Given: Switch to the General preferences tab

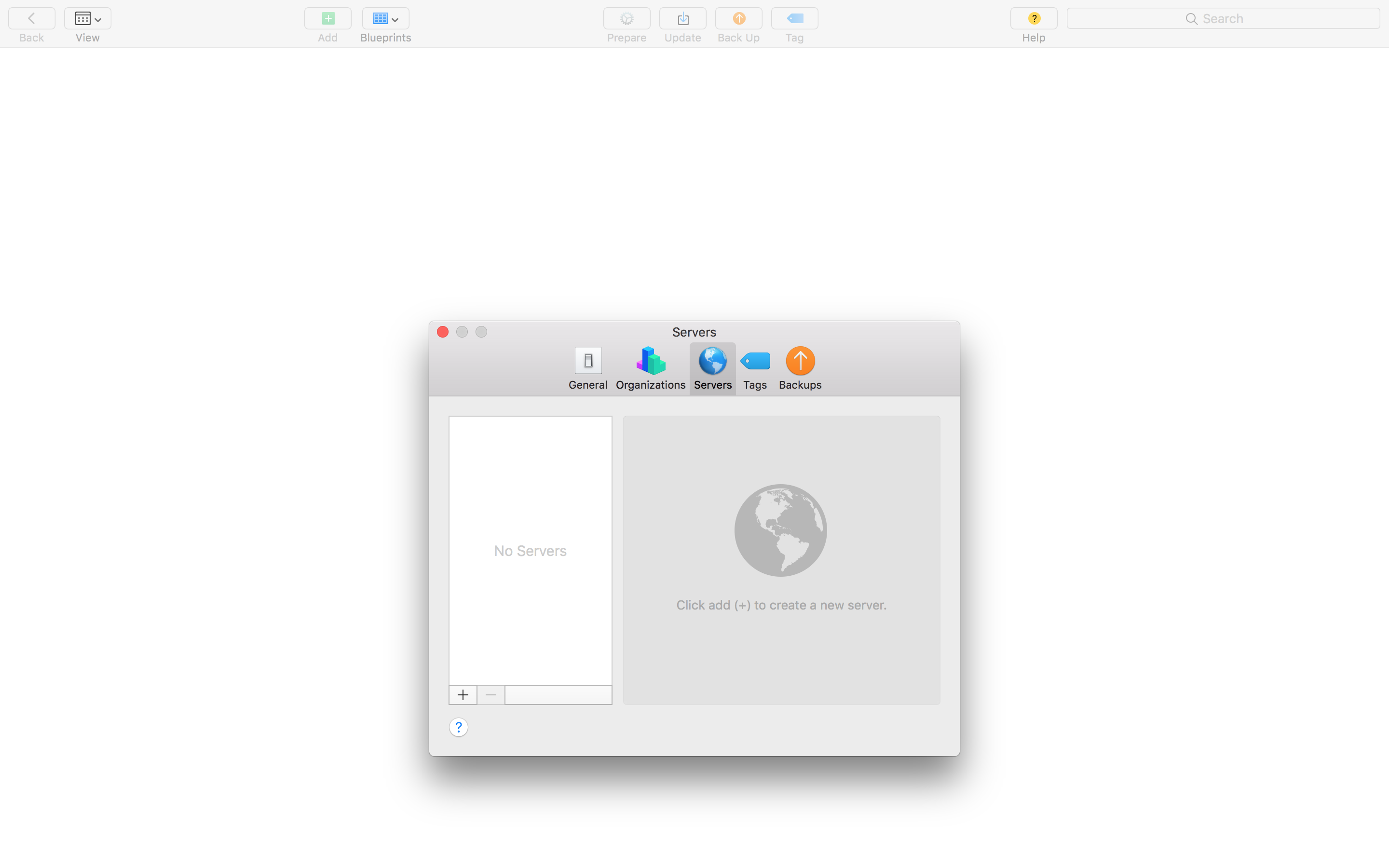Looking at the screenshot, I should [x=588, y=368].
